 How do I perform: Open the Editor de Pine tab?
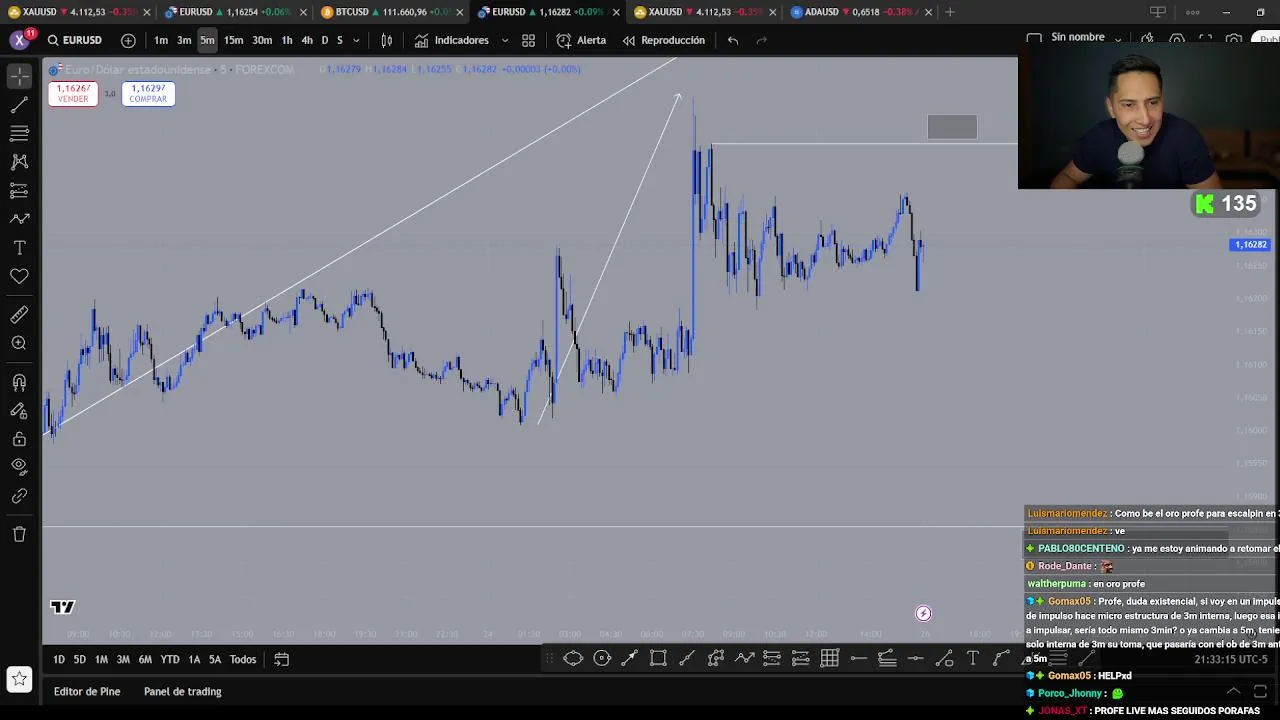tap(87, 691)
